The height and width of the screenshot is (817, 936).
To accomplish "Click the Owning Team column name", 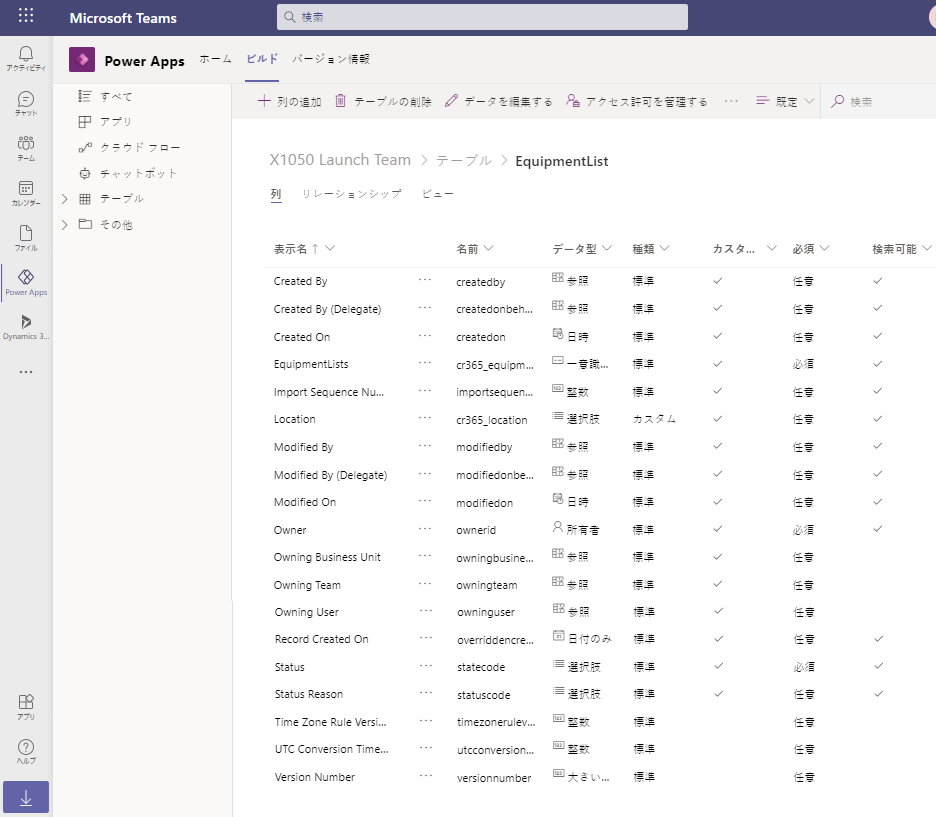I will coord(307,585).
